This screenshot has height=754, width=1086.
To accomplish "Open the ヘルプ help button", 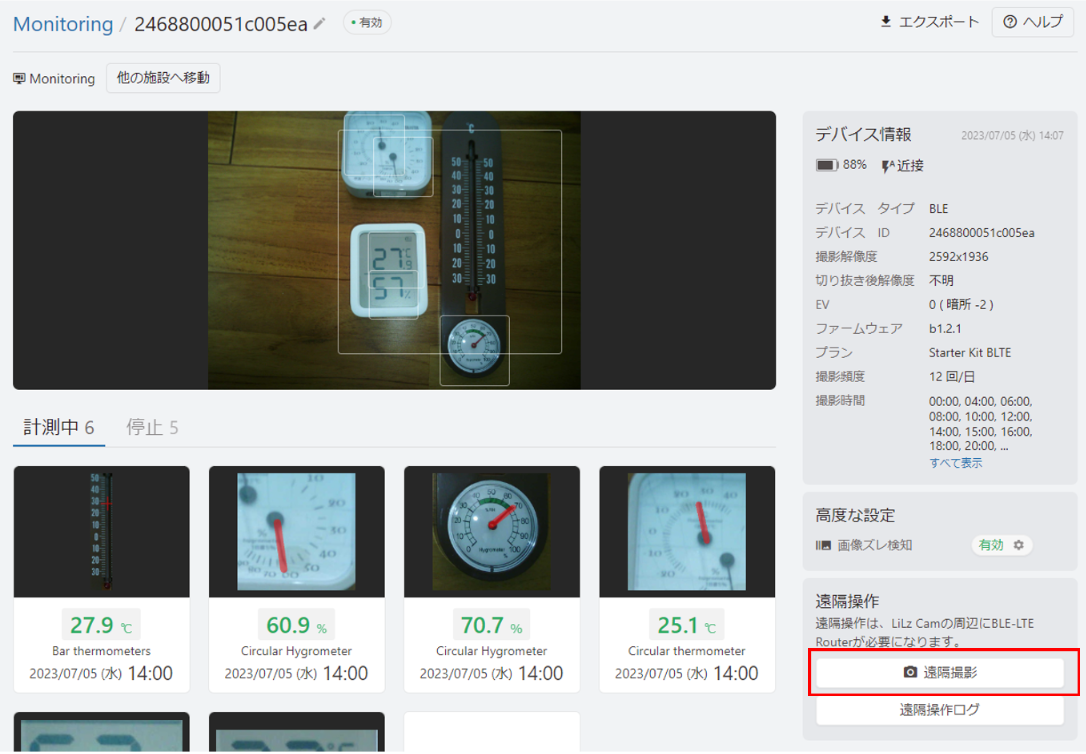I will (1033, 22).
